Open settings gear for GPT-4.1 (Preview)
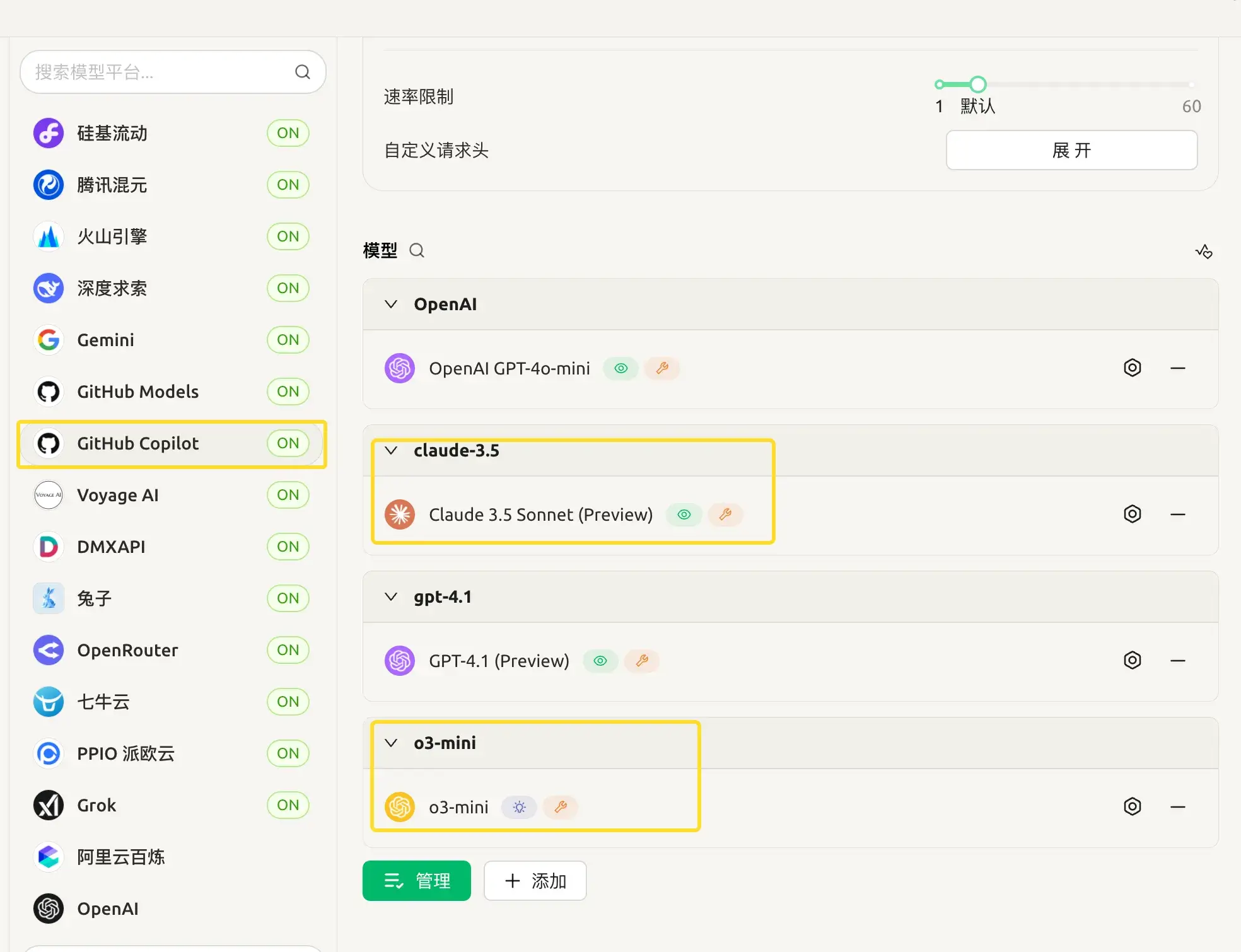Image resolution: width=1241 pixels, height=952 pixels. (x=1132, y=660)
